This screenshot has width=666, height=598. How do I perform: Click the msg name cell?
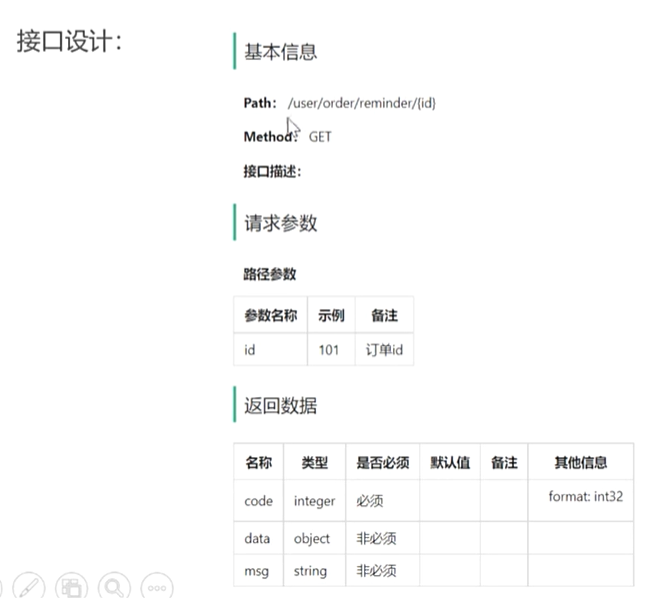tap(257, 571)
